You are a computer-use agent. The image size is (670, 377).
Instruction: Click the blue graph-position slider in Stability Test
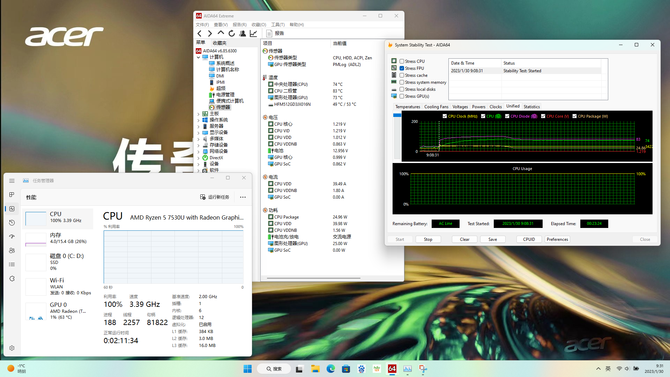click(397, 115)
